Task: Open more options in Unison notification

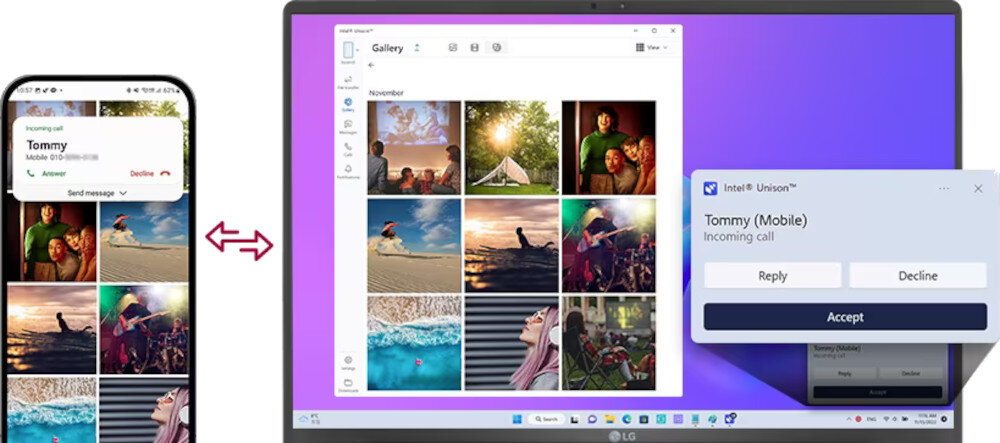Action: [x=944, y=189]
